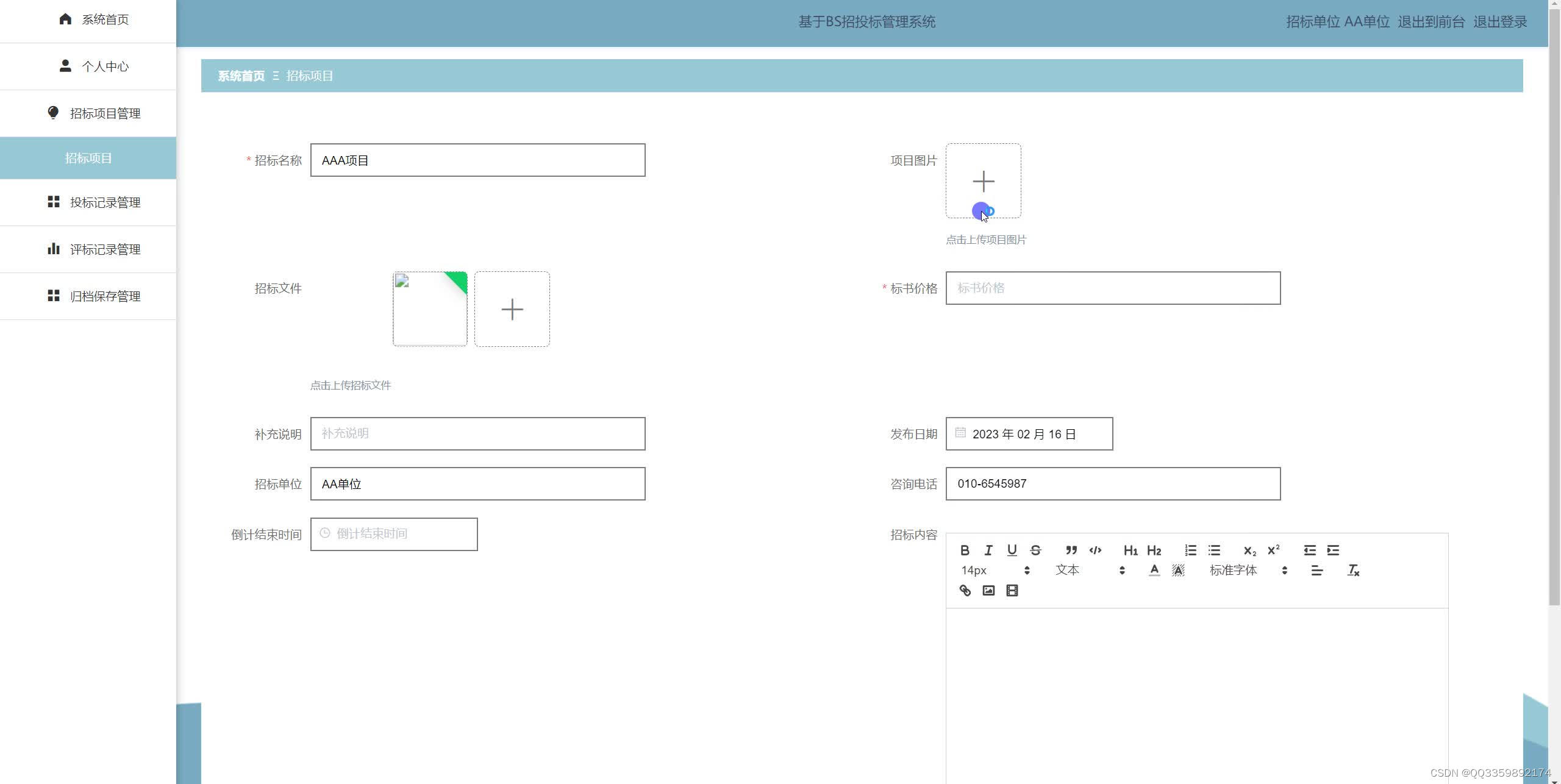The image size is (1561, 784).
Task: Insert a hyperlink in editor
Action: pyautogui.click(x=965, y=591)
